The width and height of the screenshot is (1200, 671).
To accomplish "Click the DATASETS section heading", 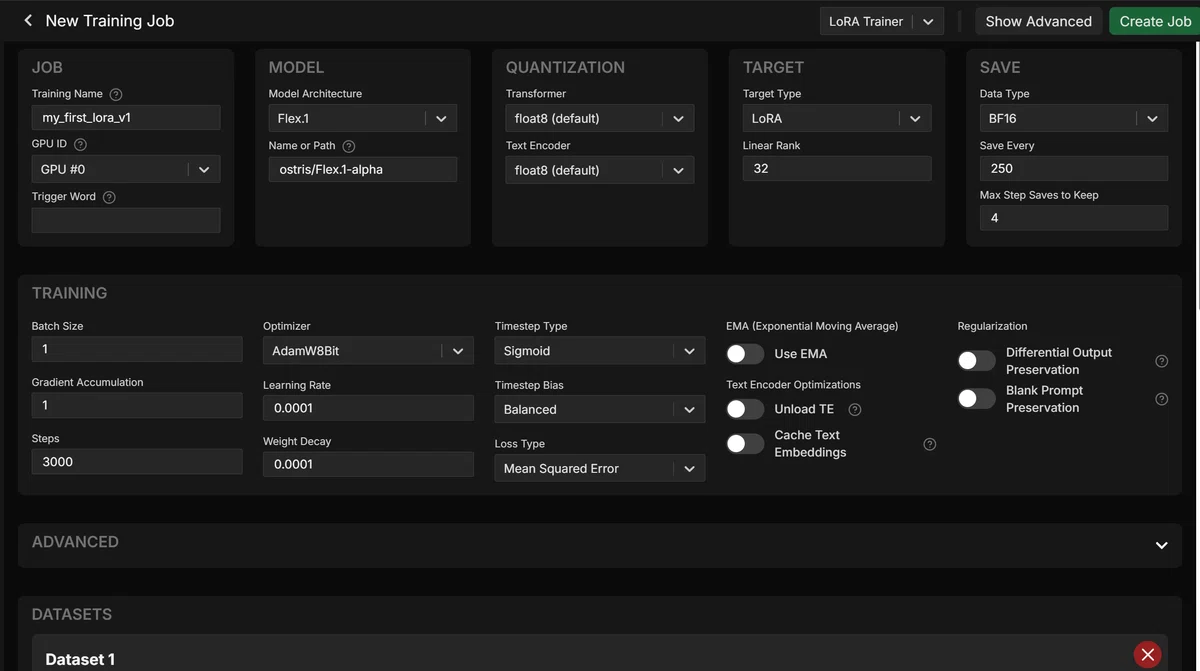I will (x=72, y=614).
